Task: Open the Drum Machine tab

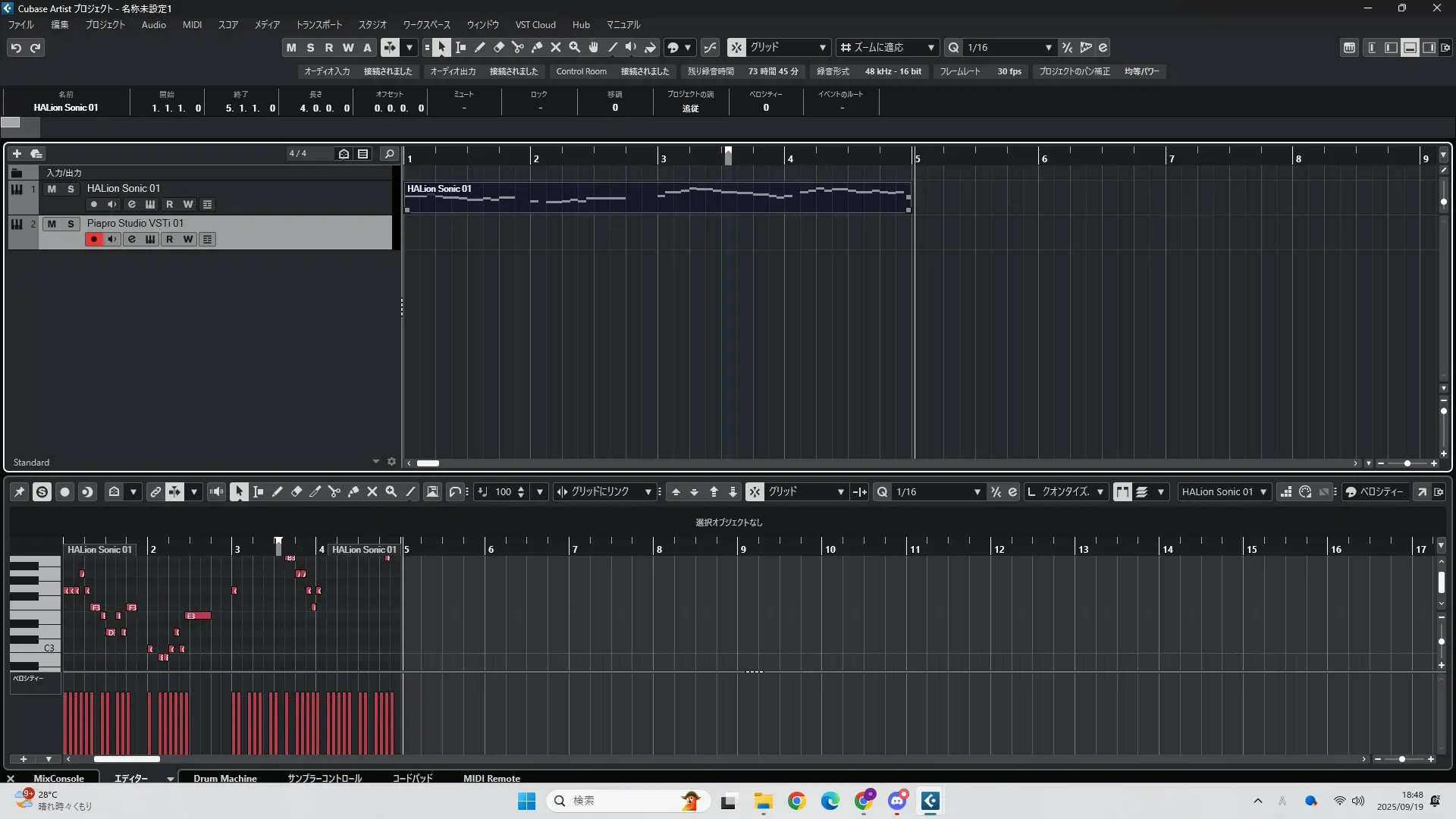Action: coord(224,778)
